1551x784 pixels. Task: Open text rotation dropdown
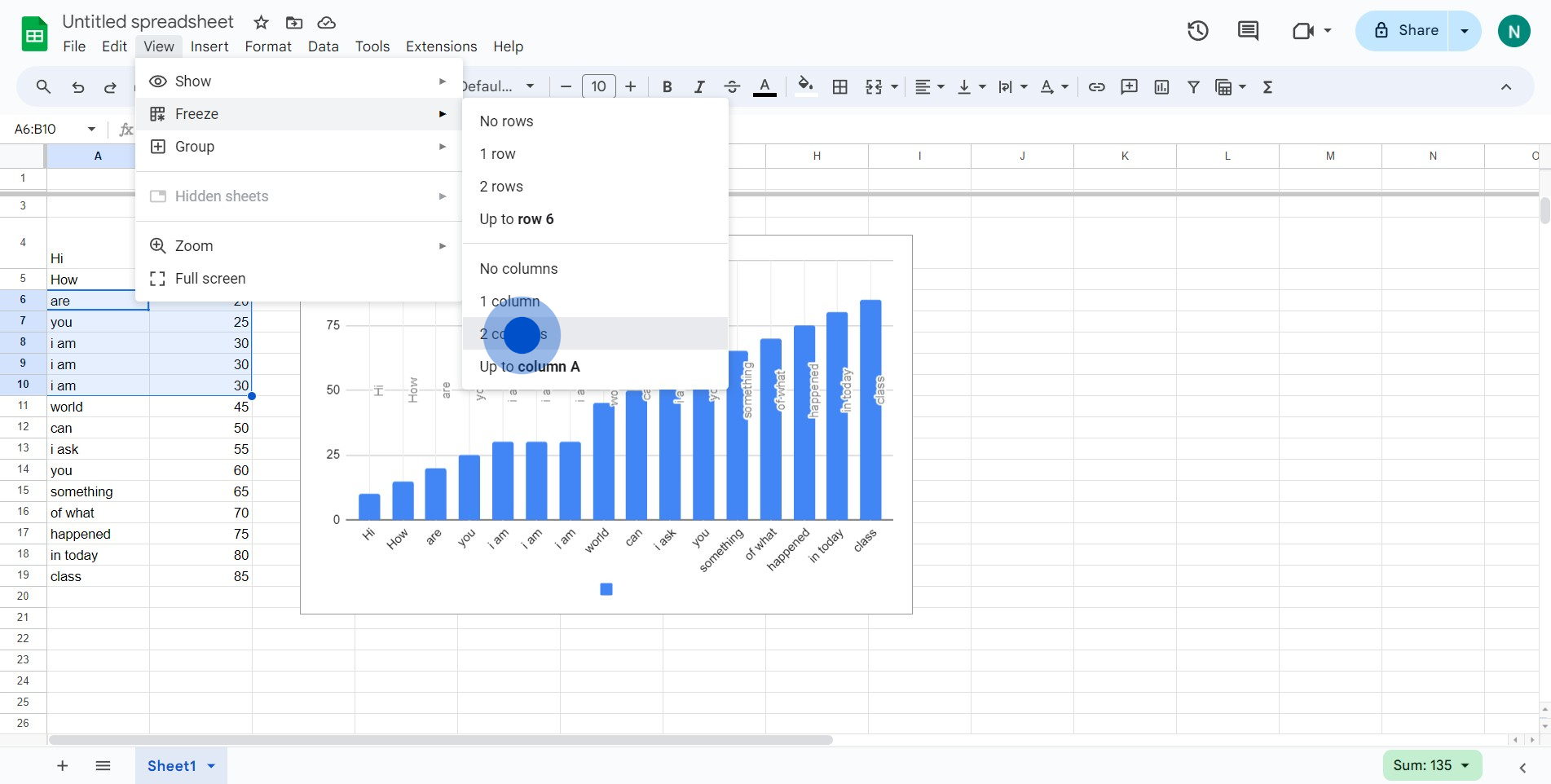click(1055, 87)
